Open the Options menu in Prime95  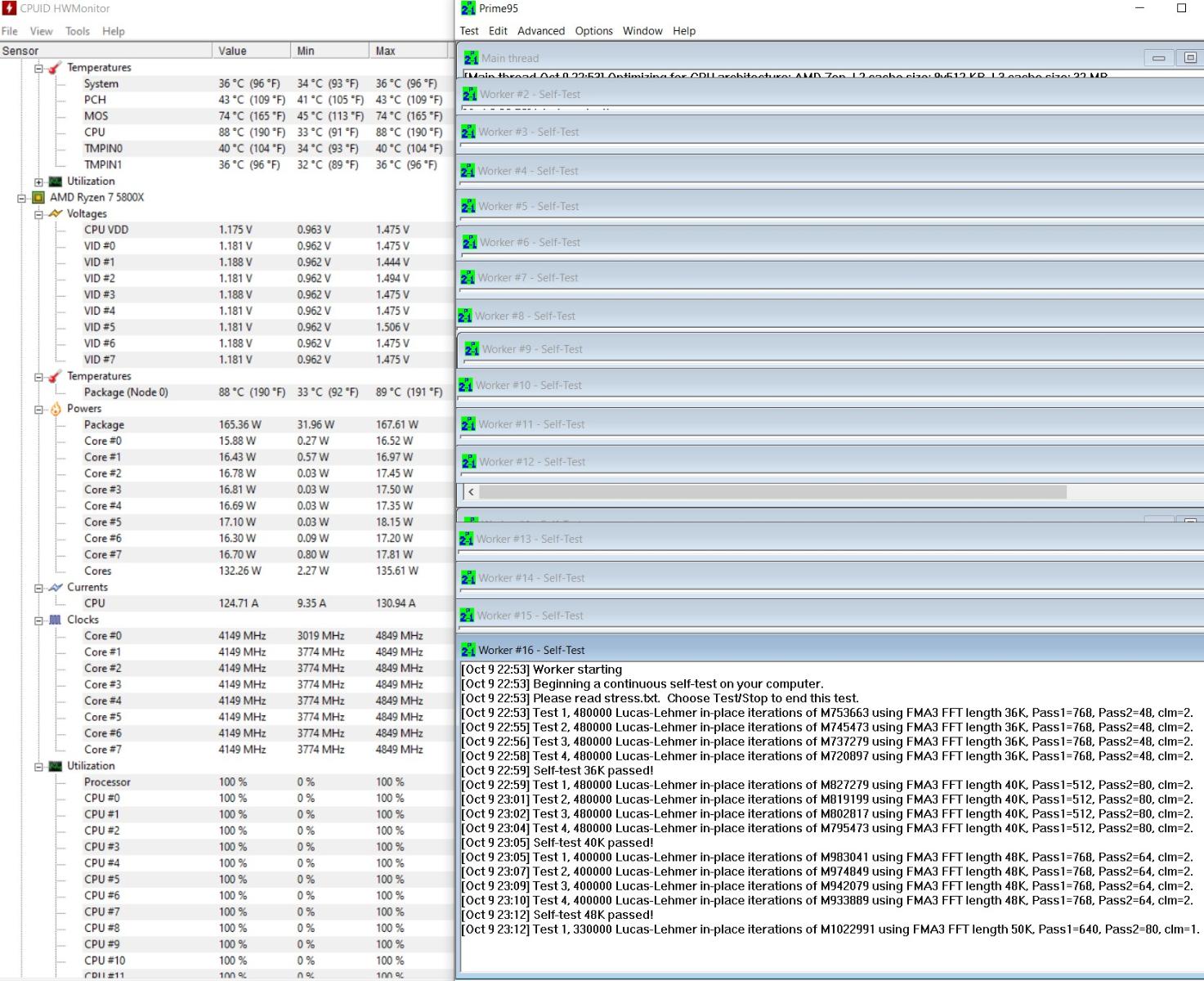pos(594,31)
